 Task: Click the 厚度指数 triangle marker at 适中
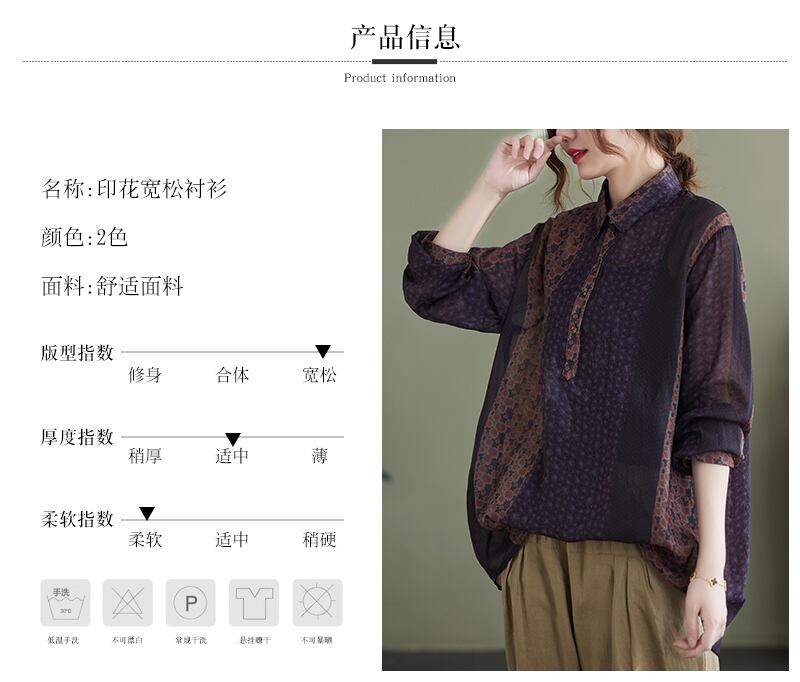tap(233, 439)
